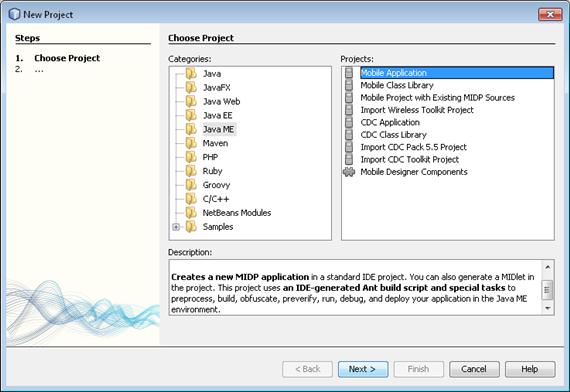This screenshot has width=570, height=392.
Task: Click the Mobile Designer Components puzzle icon
Action: (349, 172)
